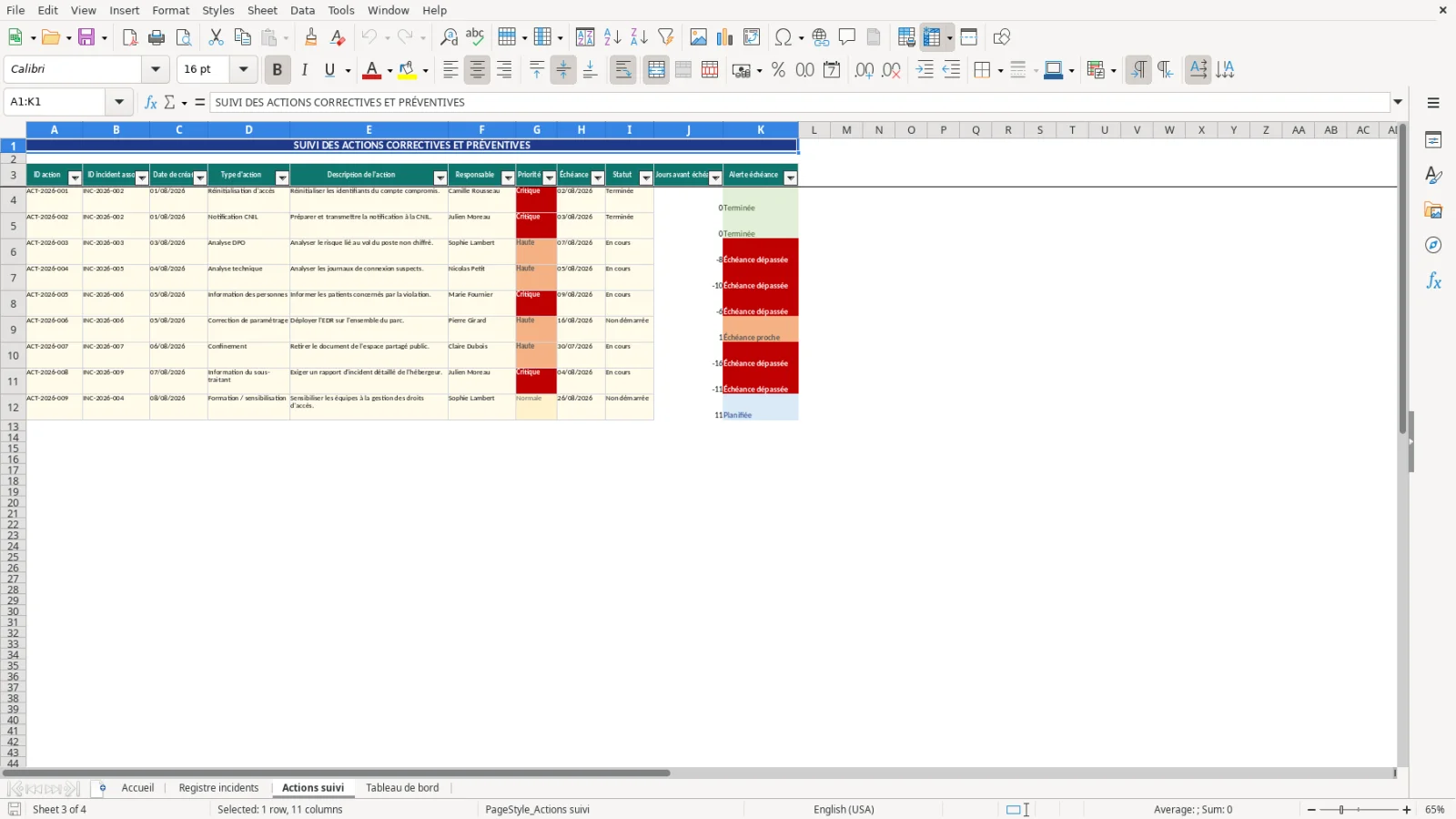Click the Print icon

[x=157, y=37]
